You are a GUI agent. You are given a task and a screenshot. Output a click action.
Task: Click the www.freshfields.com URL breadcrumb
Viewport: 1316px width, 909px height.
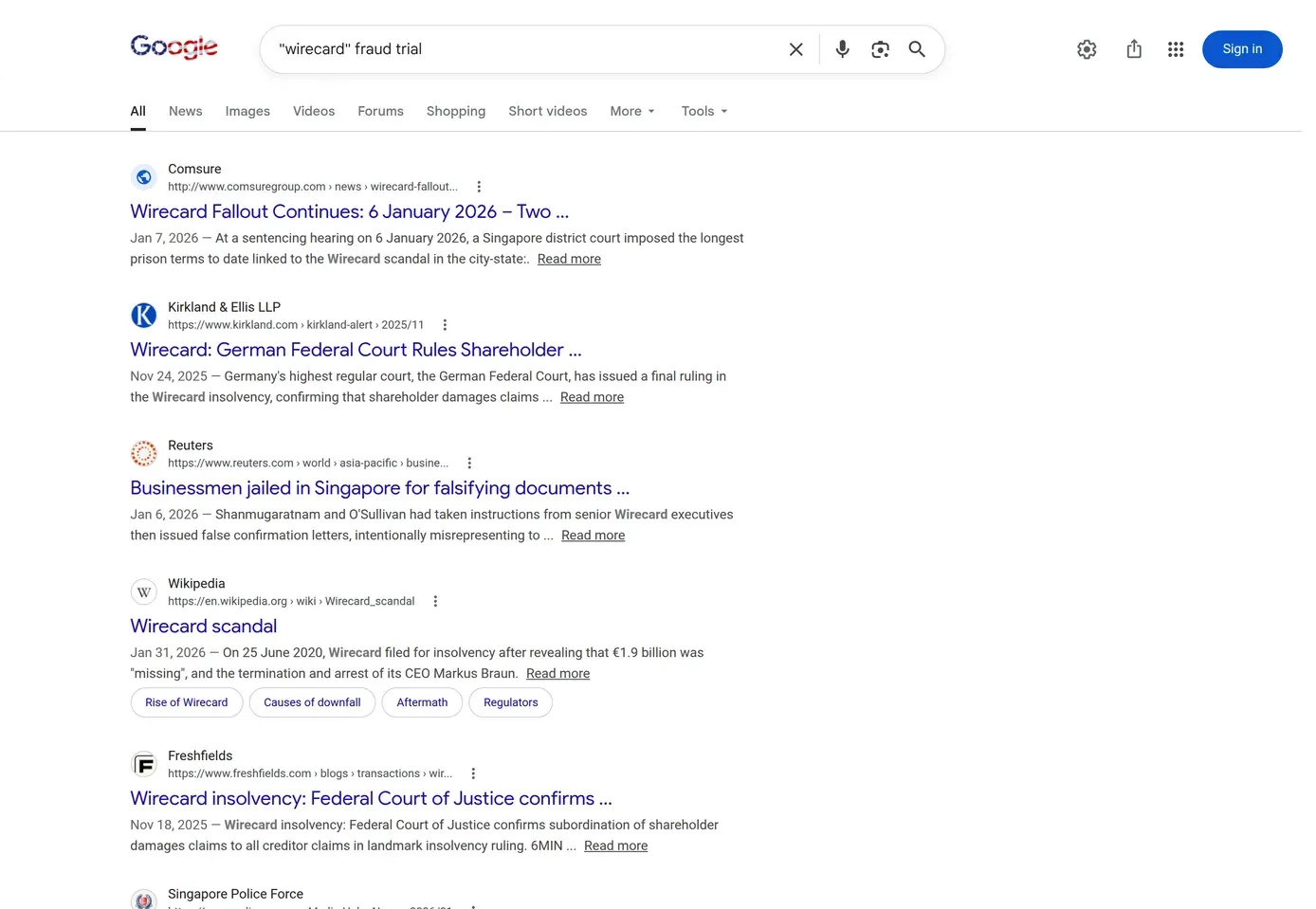[310, 774]
